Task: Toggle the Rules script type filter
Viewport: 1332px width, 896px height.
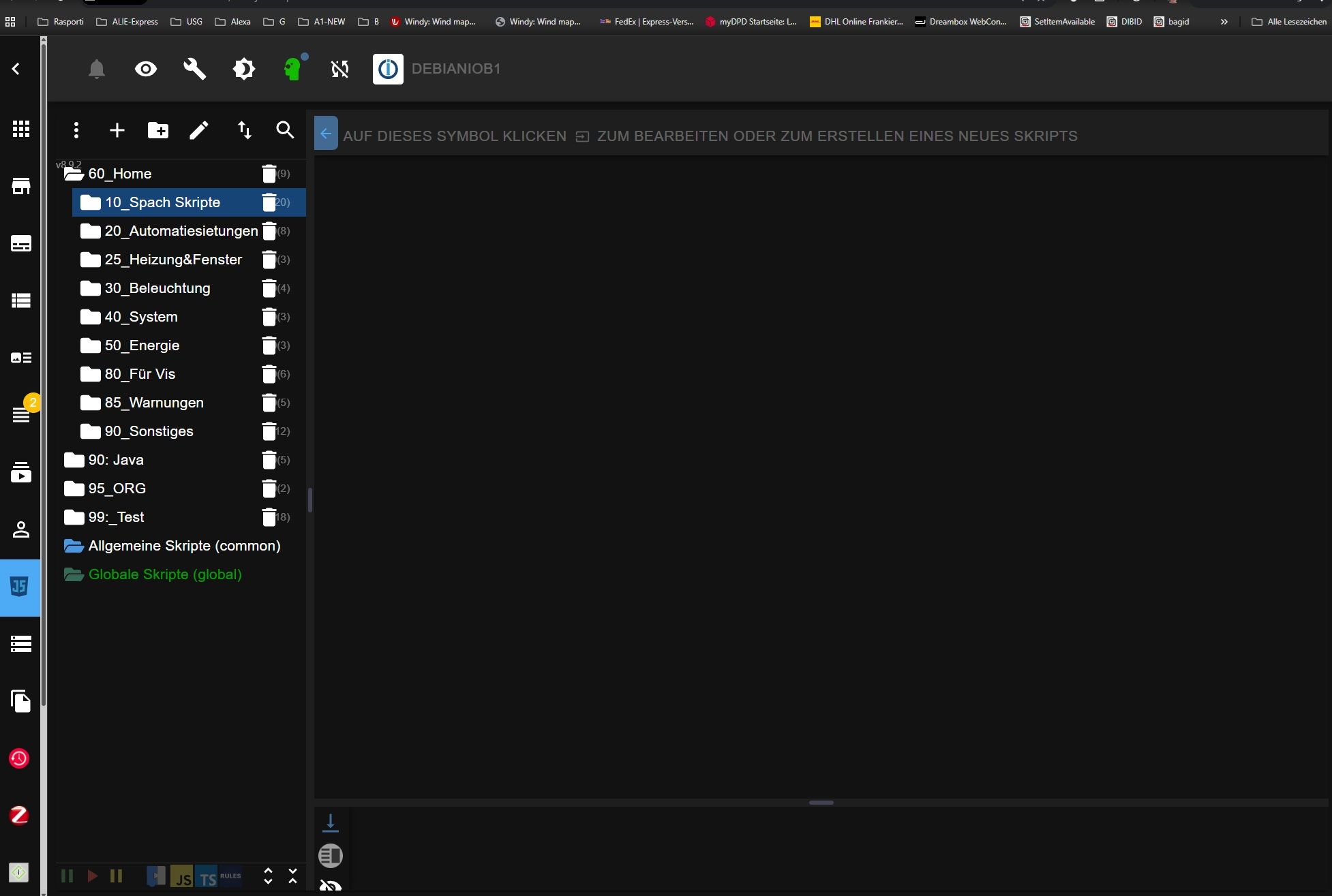Action: pos(231,876)
